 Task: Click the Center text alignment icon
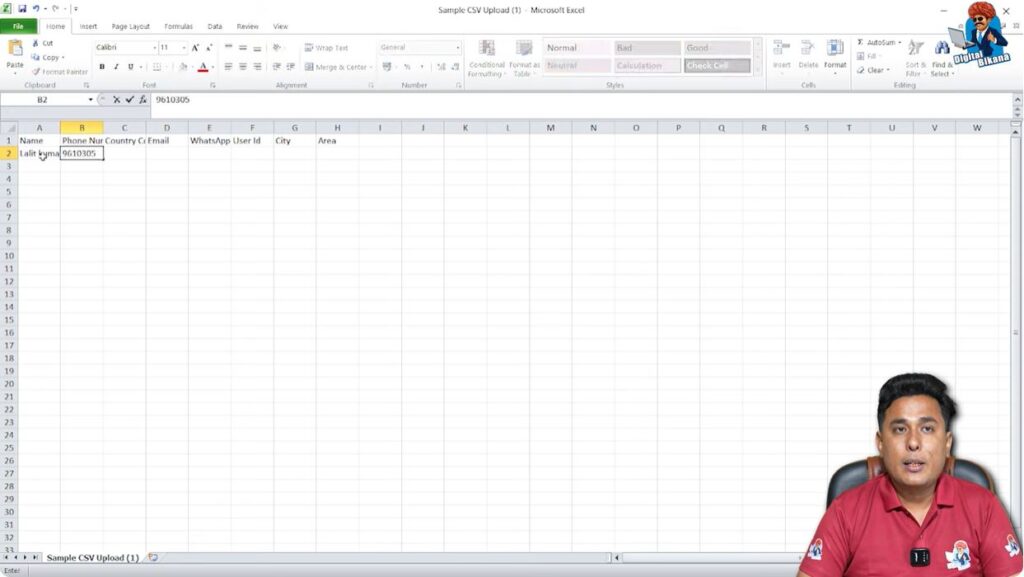243,67
